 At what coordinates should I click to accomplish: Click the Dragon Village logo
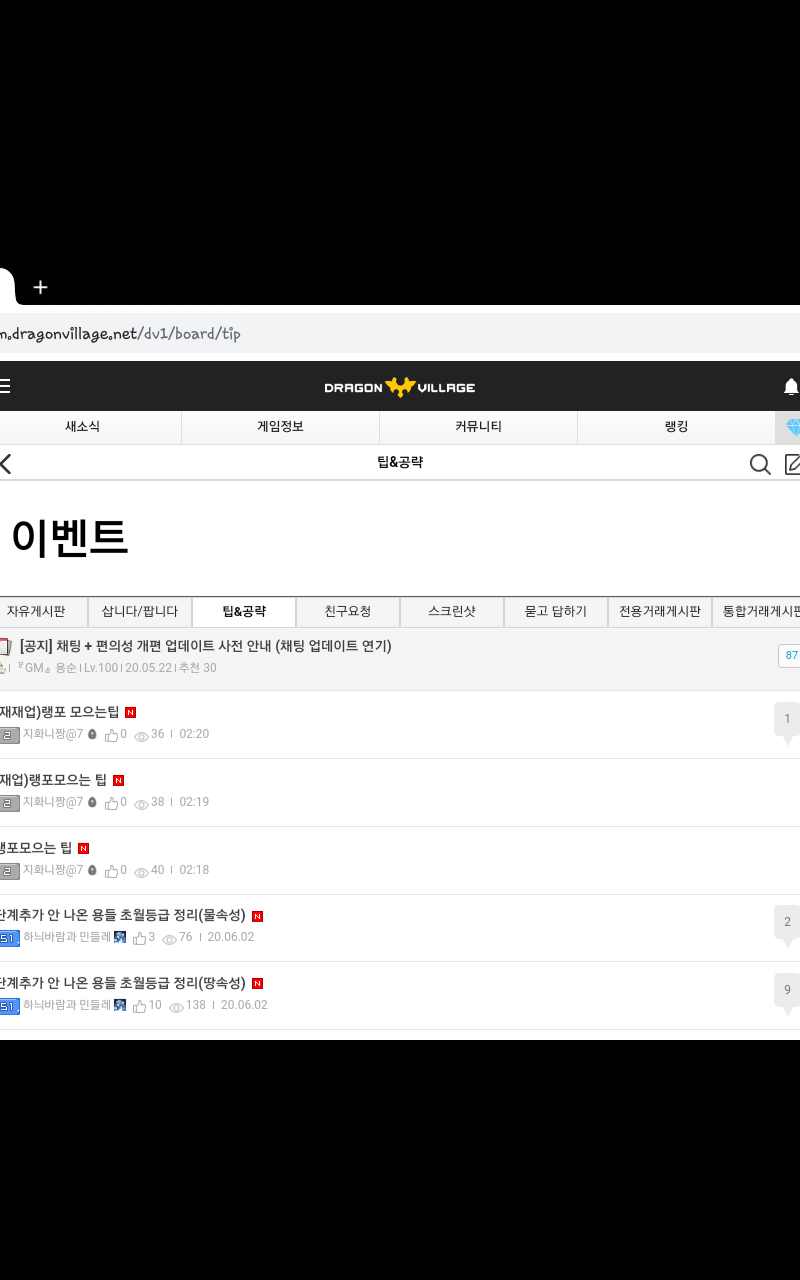tap(400, 387)
